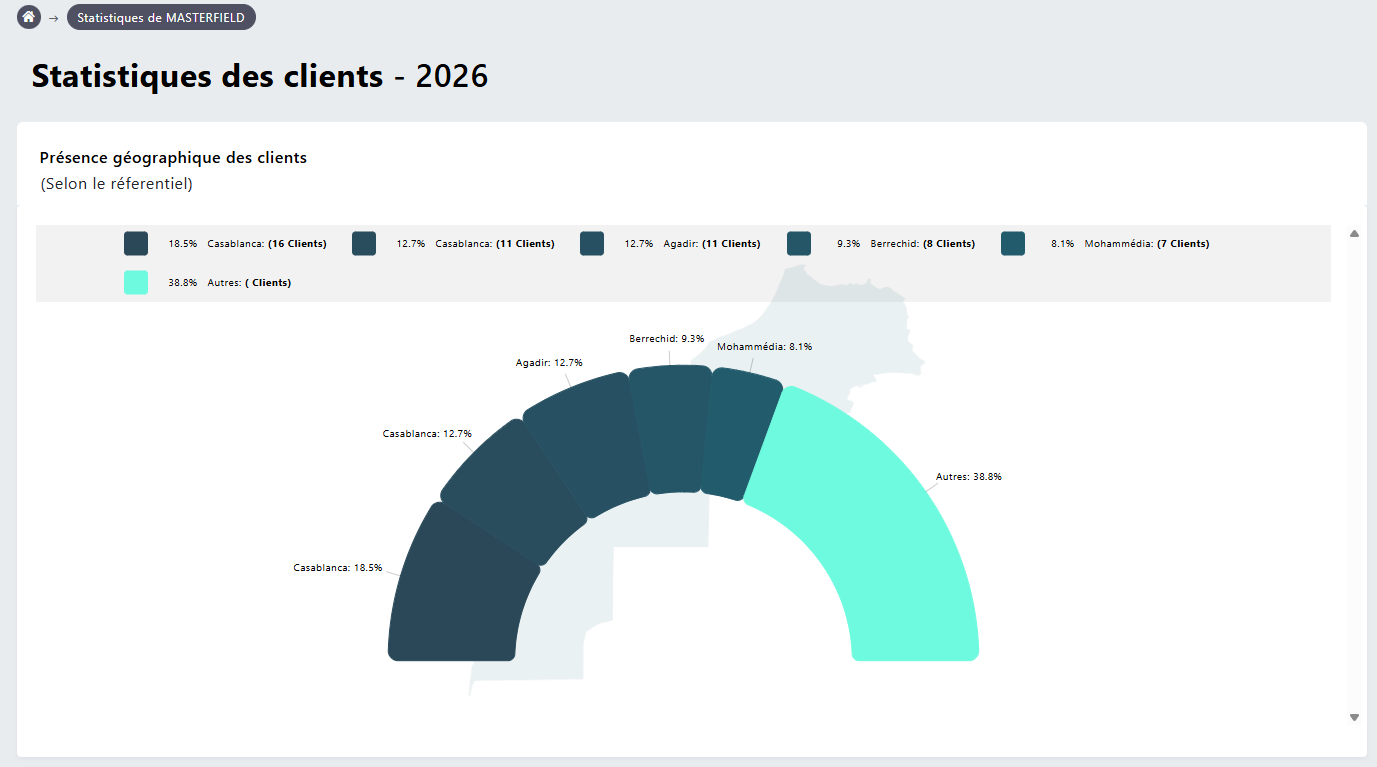Click chart label "Autres: 38.8%"
This screenshot has height=767, width=1377.
(x=969, y=477)
